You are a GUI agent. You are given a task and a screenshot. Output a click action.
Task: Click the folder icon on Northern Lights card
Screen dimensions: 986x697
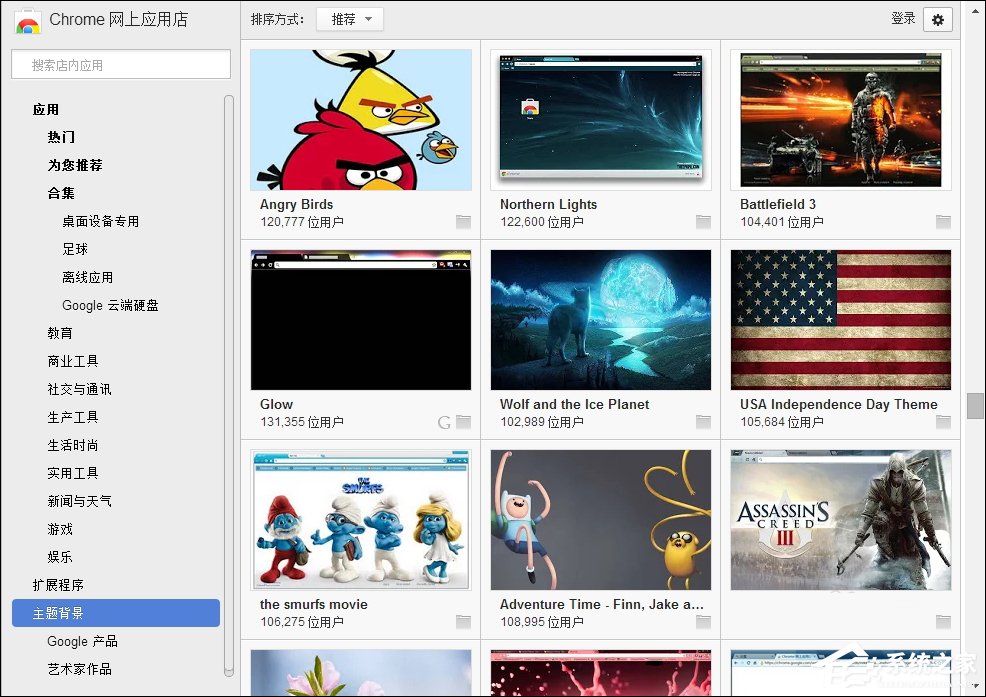click(x=703, y=222)
